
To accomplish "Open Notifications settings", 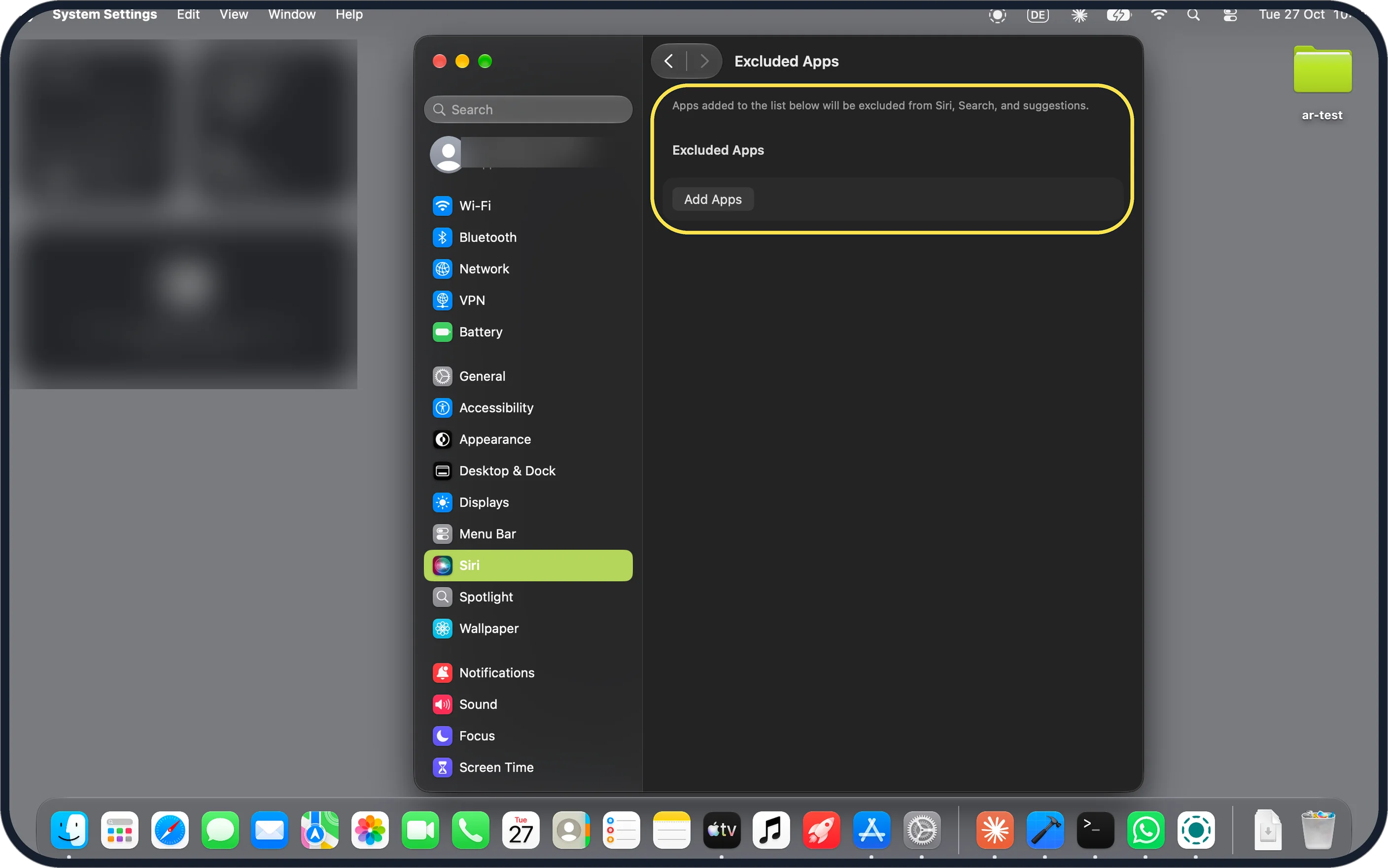I will coord(528,673).
